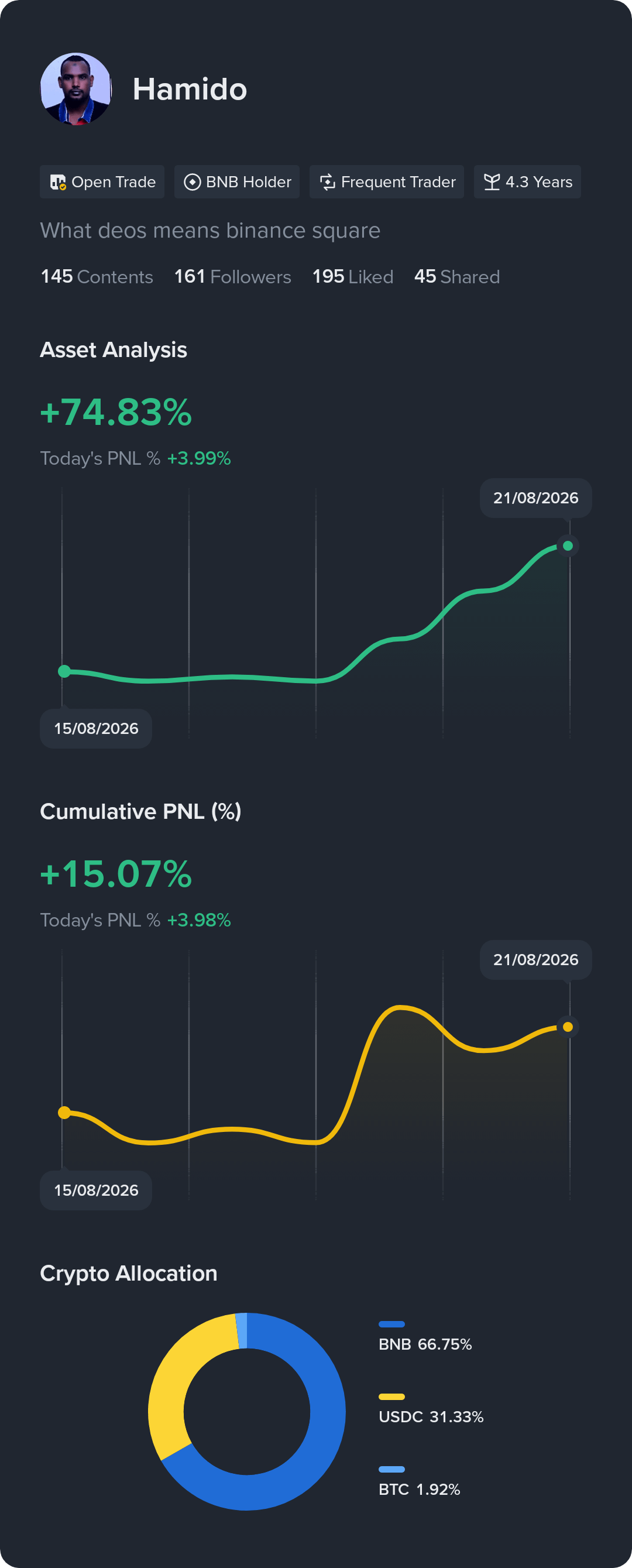Select the green end point on Asset chart

pos(568,546)
